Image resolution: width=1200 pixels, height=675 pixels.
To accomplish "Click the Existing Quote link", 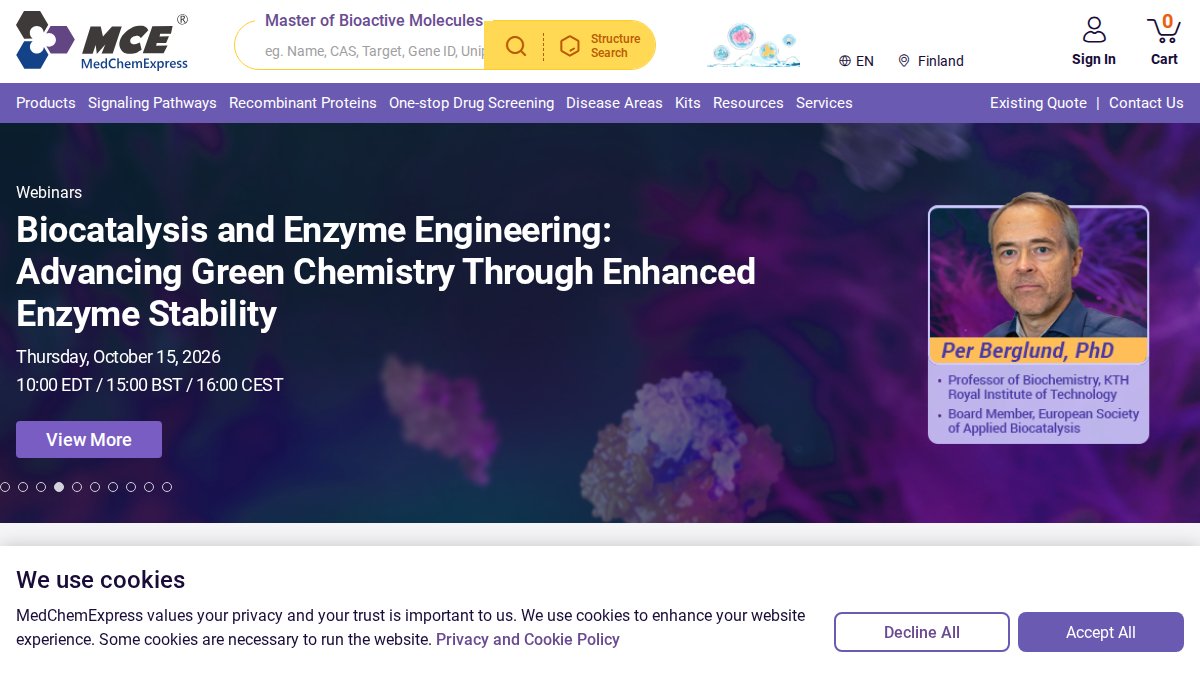I will pos(1038,103).
